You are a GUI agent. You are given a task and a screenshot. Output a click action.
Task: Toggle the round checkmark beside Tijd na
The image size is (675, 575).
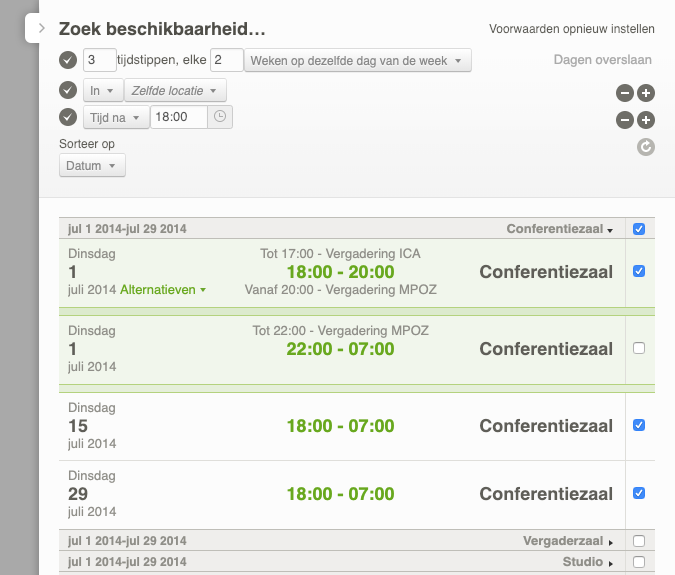68,117
